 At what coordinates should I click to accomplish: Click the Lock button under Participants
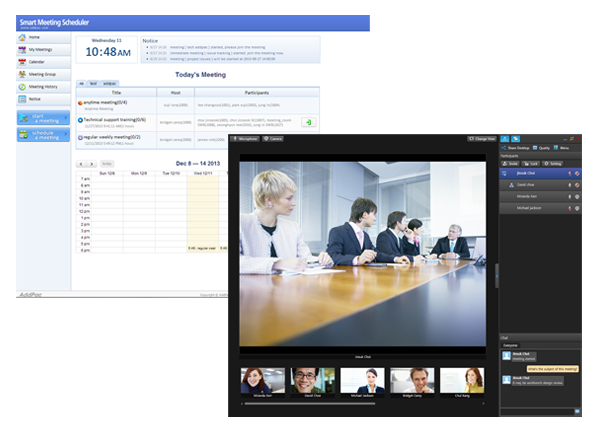tap(531, 164)
